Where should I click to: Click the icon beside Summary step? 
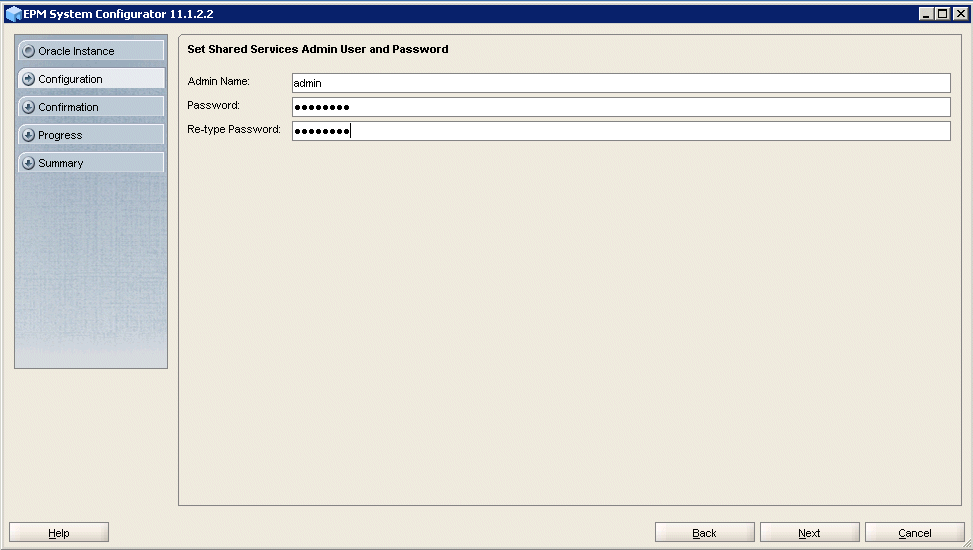pos(29,163)
